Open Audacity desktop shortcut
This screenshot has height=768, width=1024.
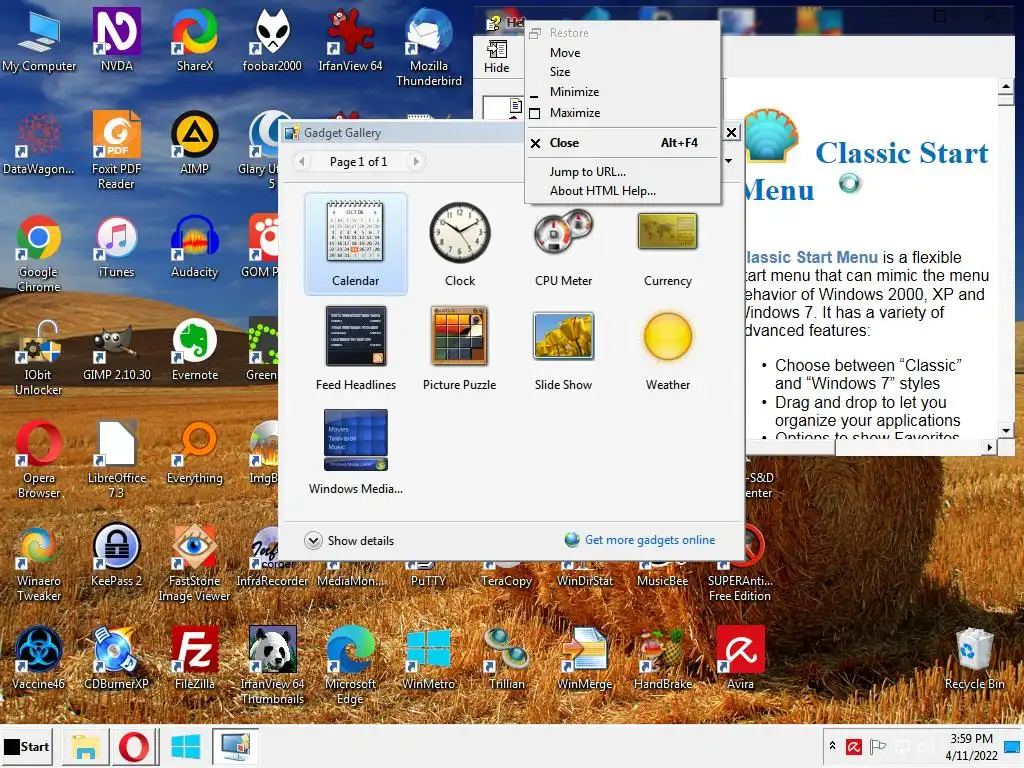[195, 247]
